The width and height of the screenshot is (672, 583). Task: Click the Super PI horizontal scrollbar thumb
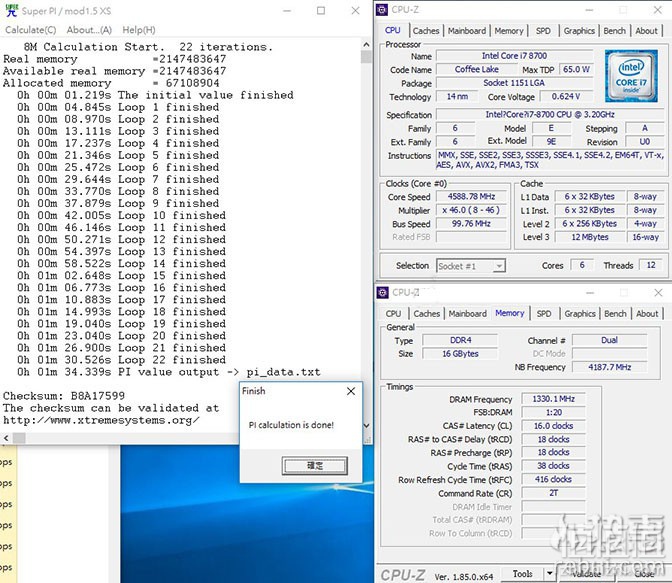pyautogui.click(x=19, y=438)
